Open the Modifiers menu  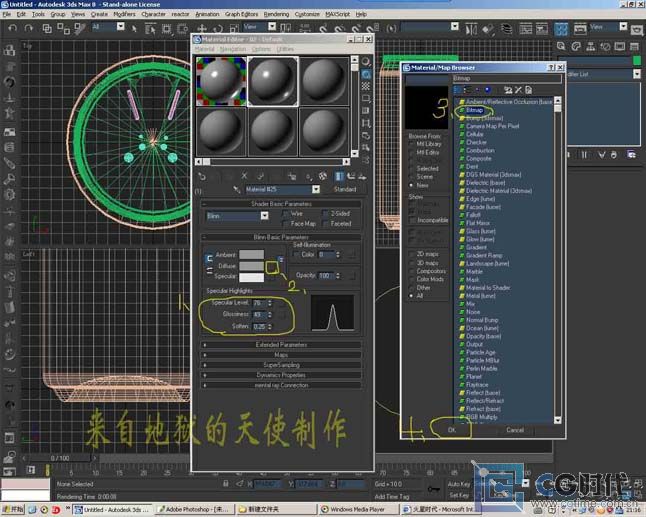(x=124, y=14)
